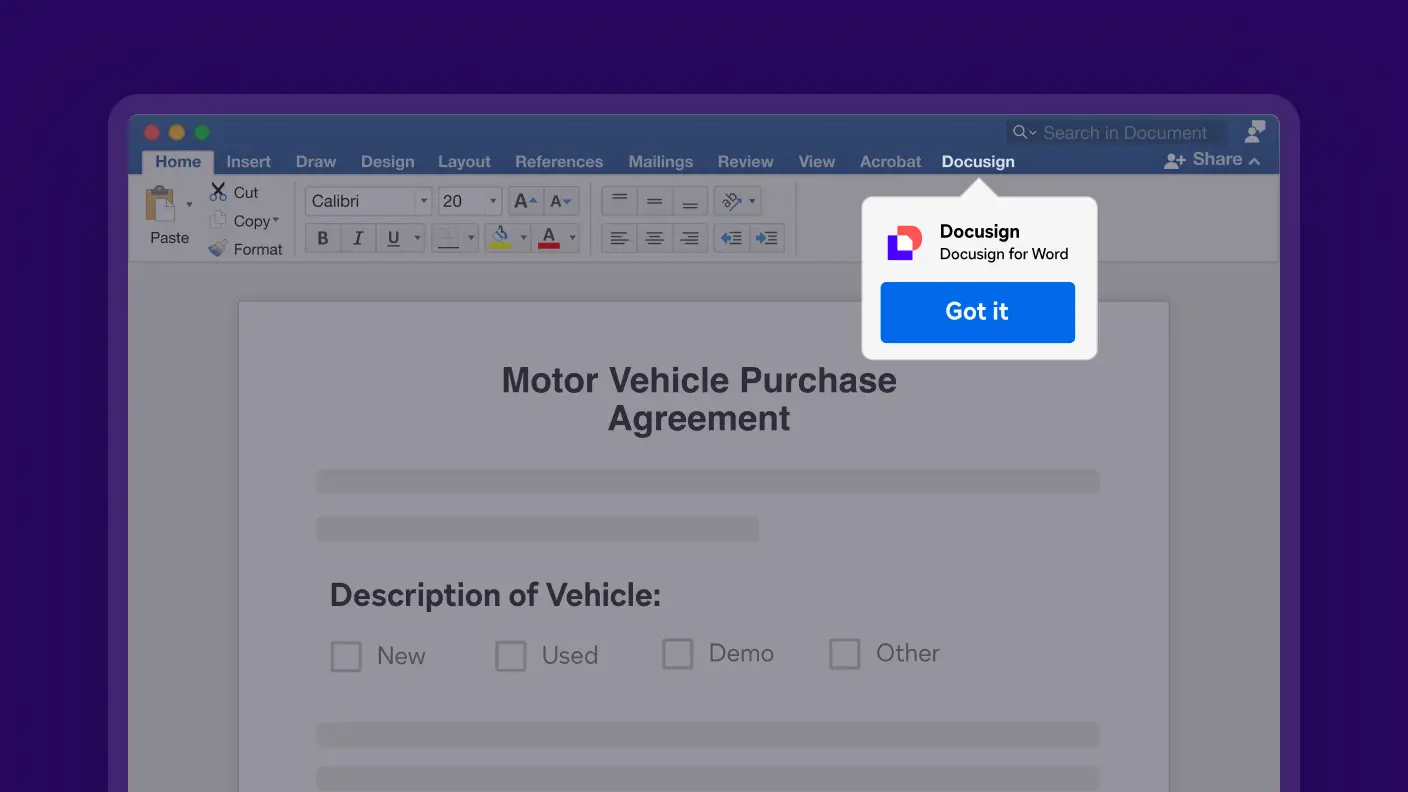Expand the text orientation dropdown arrow

click(752, 201)
